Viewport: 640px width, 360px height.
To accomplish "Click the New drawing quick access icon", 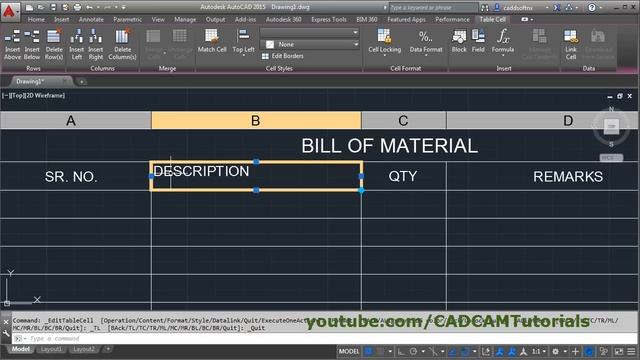I will pos(29,7).
